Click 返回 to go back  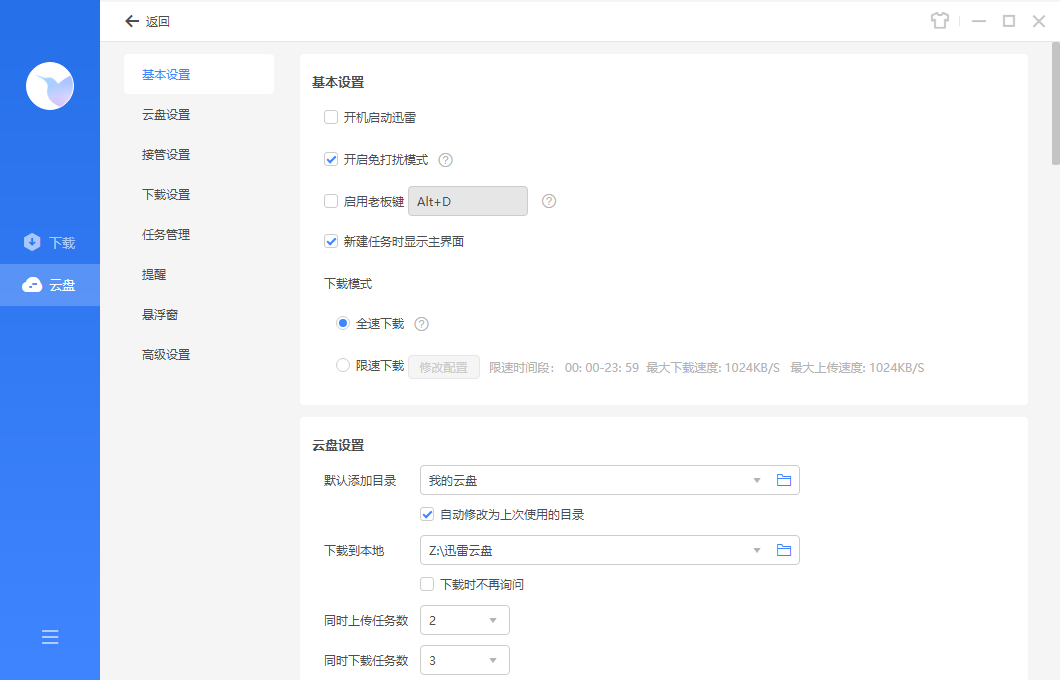tap(148, 20)
